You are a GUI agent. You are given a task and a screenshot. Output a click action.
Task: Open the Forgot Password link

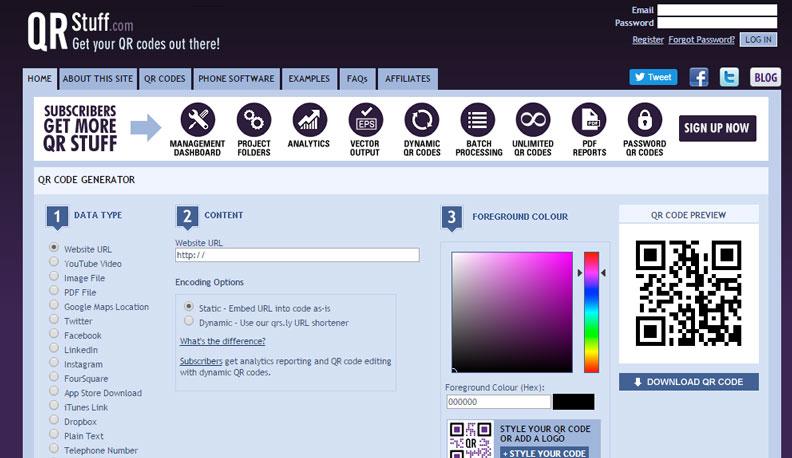pyautogui.click(x=702, y=39)
